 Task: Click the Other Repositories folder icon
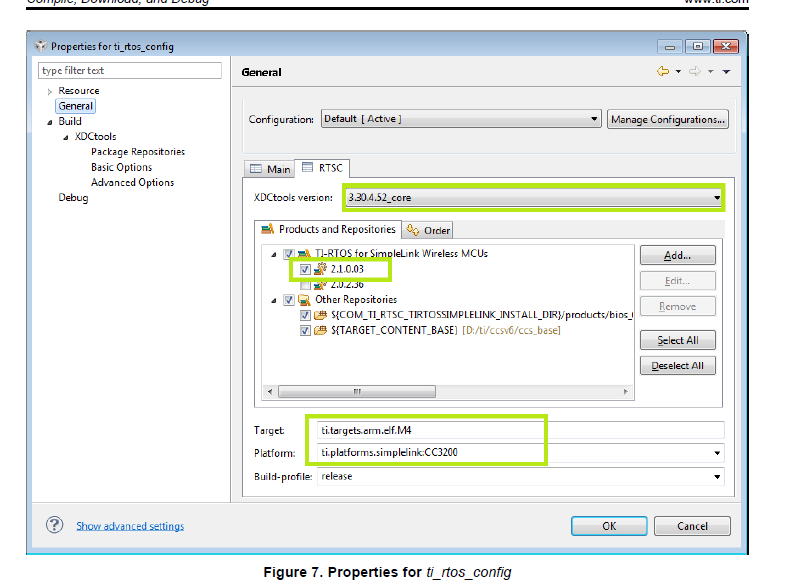pos(304,300)
